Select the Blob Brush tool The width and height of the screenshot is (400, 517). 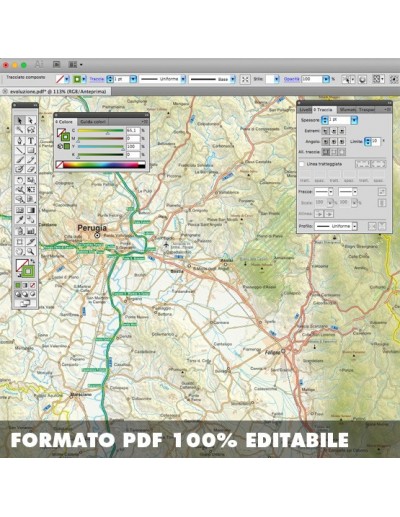[20, 169]
